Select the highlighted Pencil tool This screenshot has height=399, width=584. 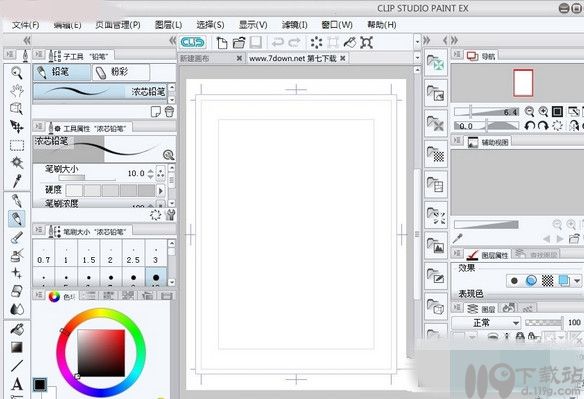[17, 219]
